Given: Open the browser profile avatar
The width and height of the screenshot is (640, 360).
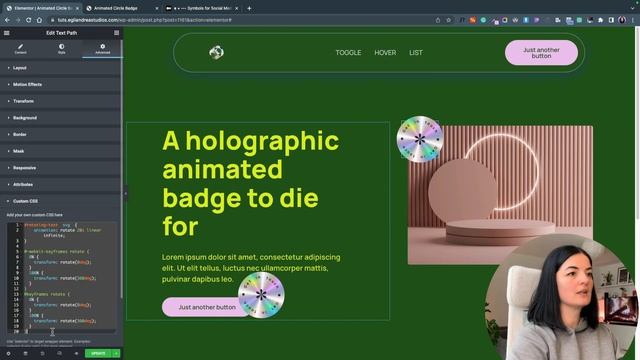Looking at the screenshot, I should (622, 20).
